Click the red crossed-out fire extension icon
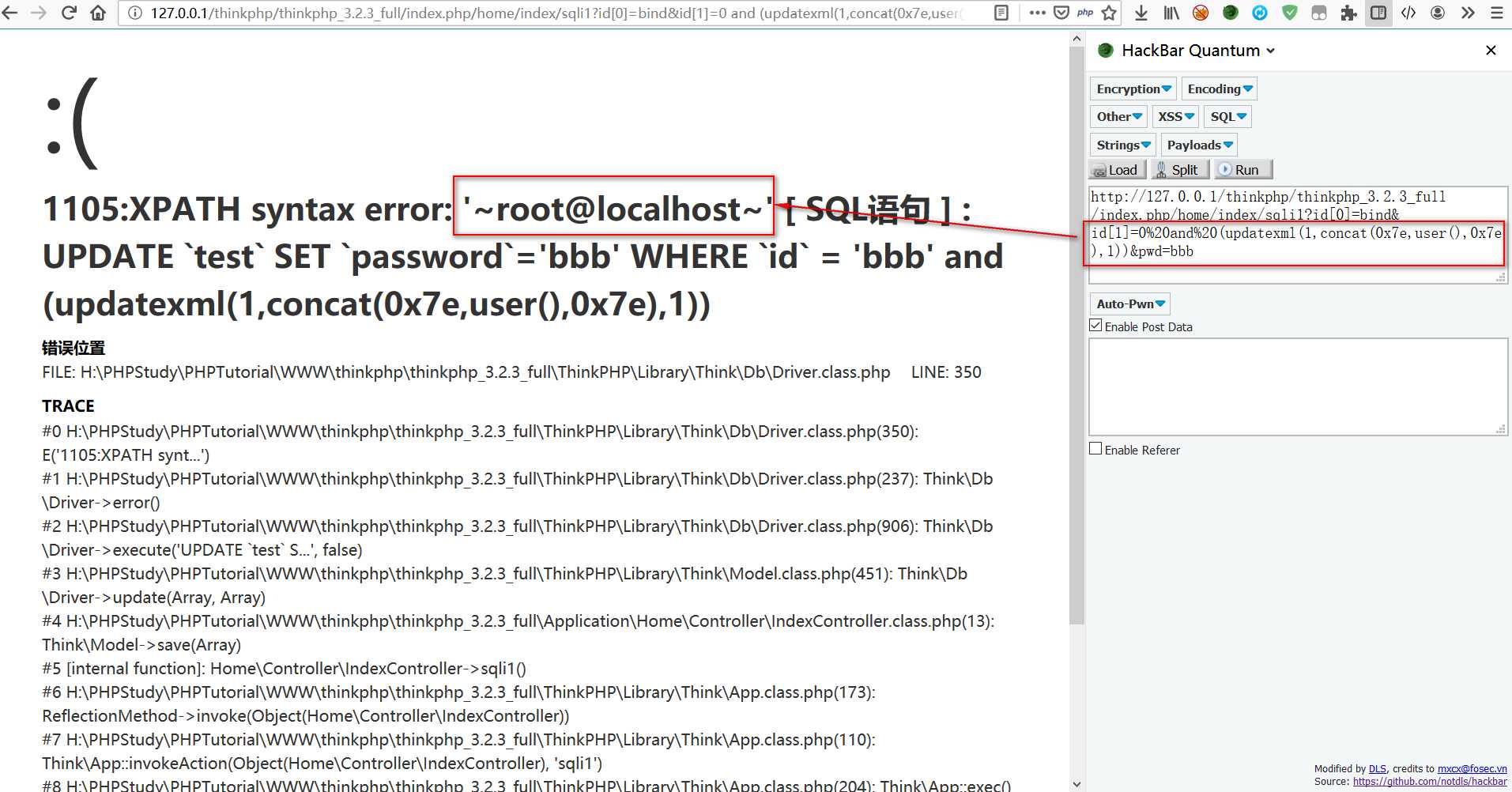Screen dimensions: 1512x792 [1201, 13]
